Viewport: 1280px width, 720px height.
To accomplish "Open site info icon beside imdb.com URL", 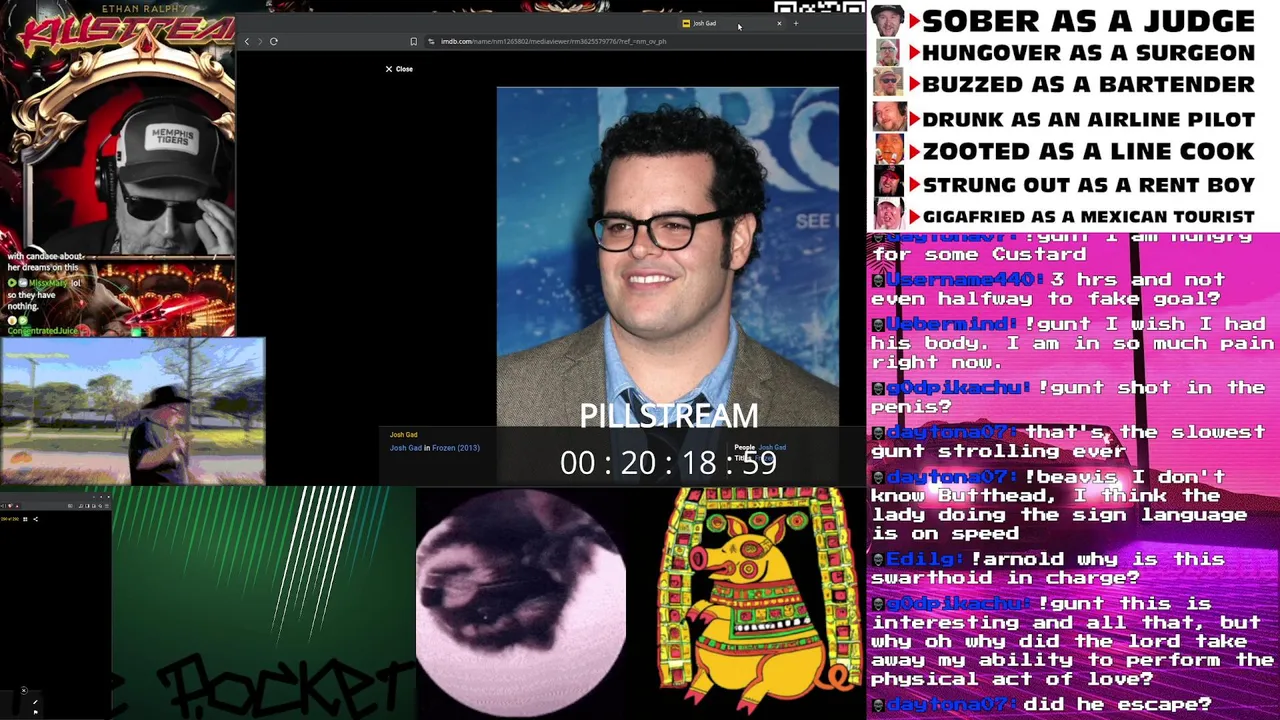I will coord(431,41).
